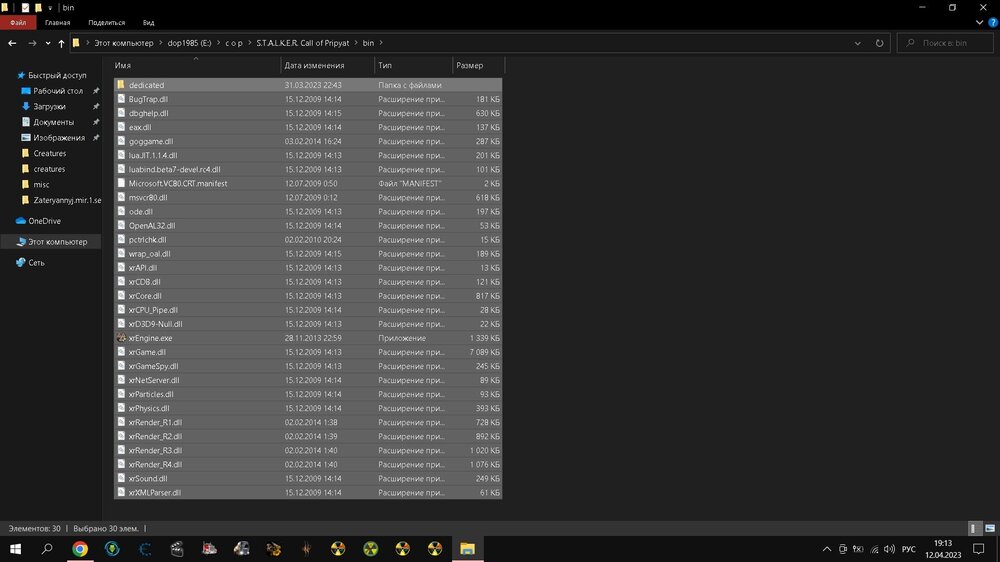Click РУС language indicator
Image resolution: width=1000 pixels, height=562 pixels.
[x=909, y=549]
